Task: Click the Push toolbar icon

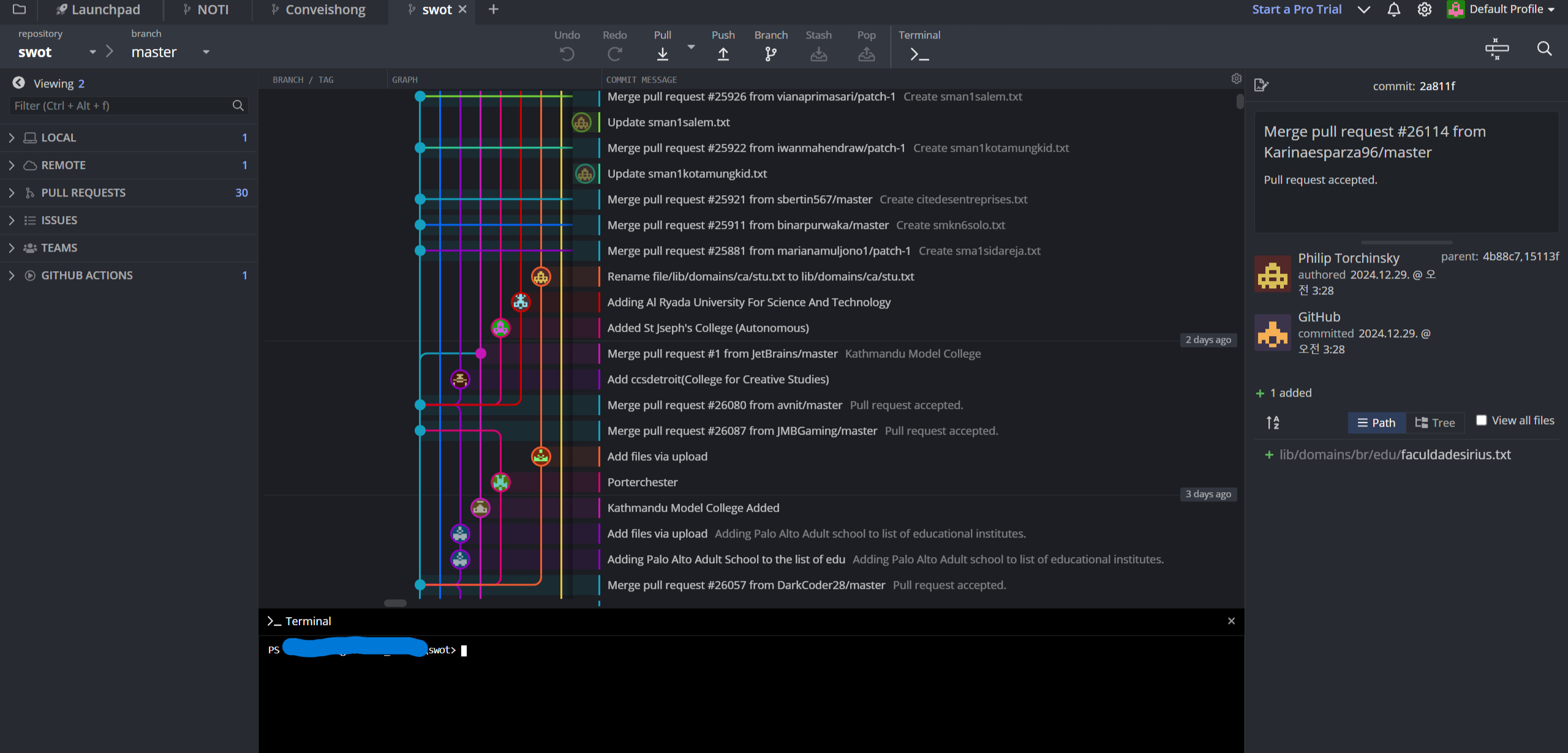Action: (723, 54)
